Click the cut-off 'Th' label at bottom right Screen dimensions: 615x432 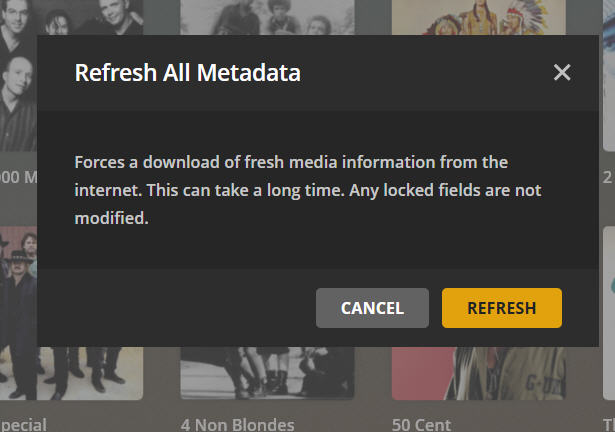[x=607, y=424]
